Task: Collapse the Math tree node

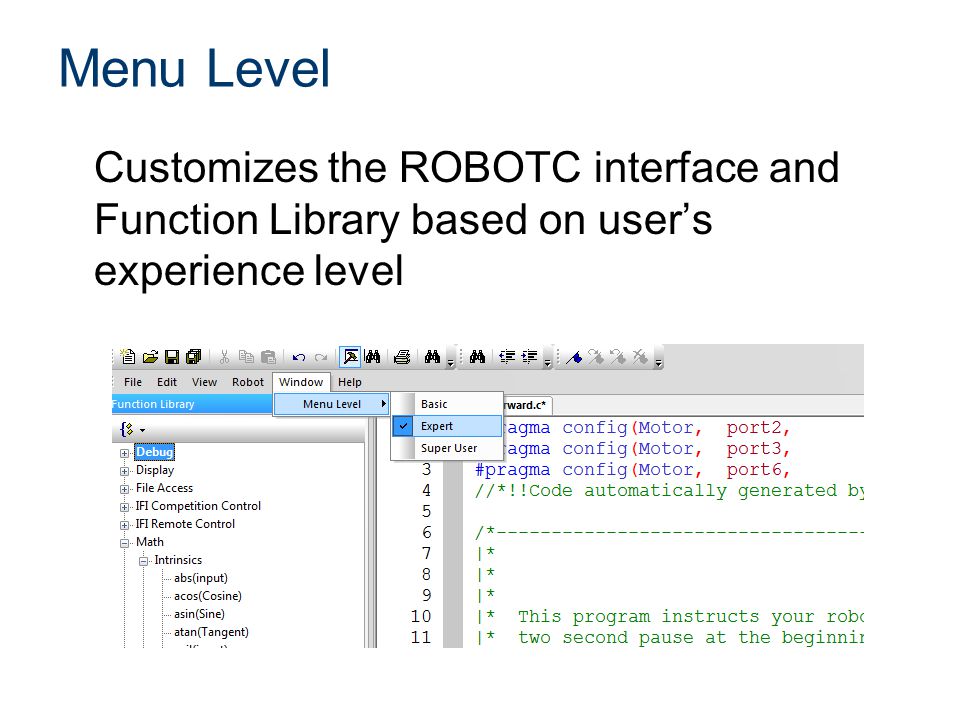Action: [124, 543]
